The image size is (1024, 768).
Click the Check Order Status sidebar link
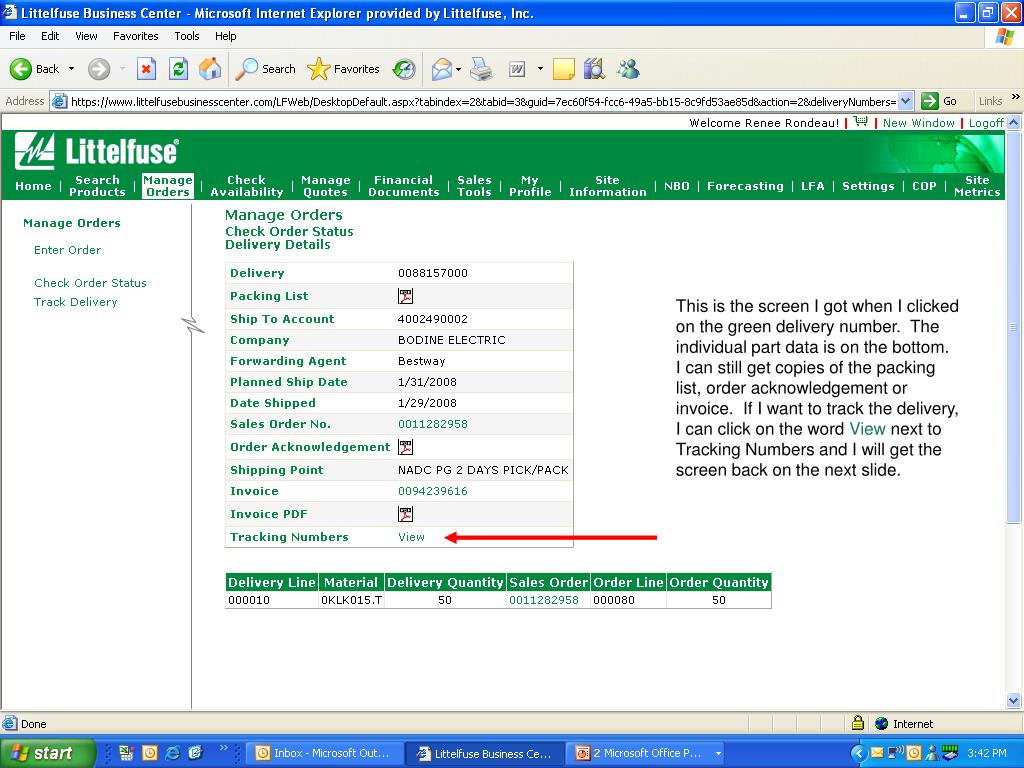pos(90,283)
